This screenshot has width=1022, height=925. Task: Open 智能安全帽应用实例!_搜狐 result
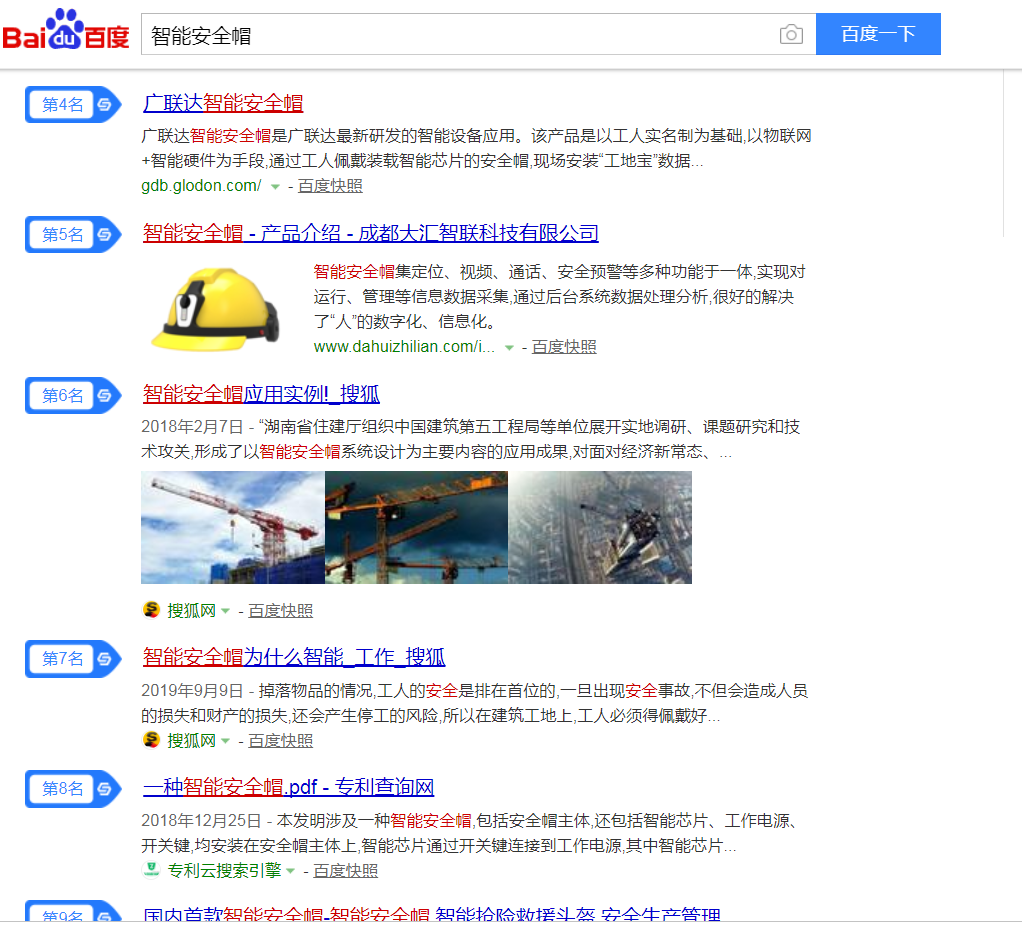(261, 394)
